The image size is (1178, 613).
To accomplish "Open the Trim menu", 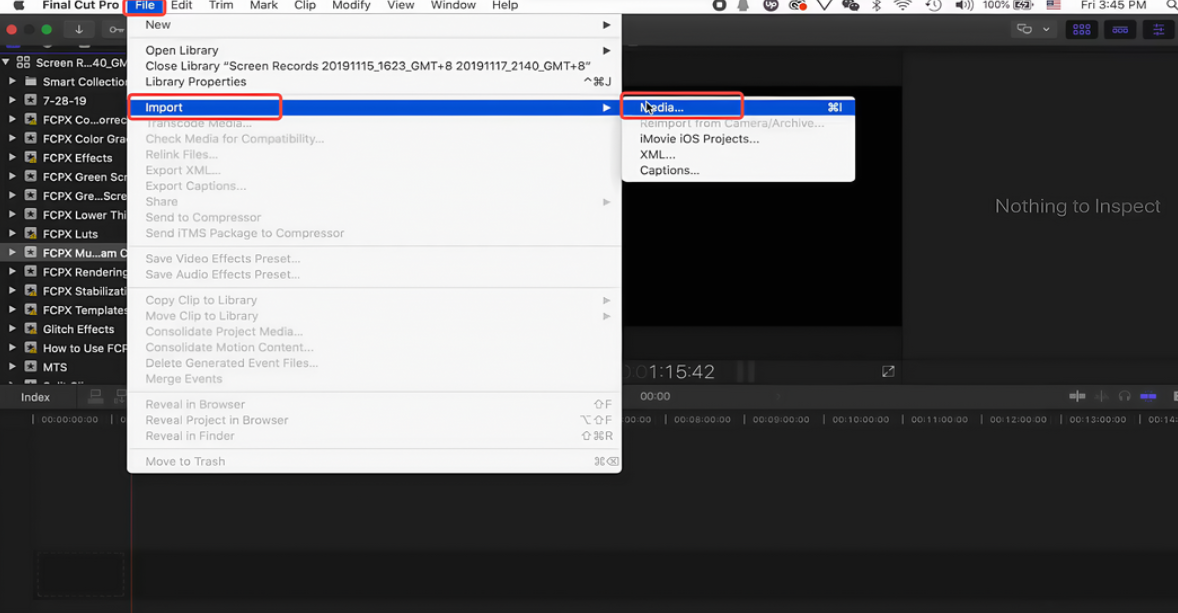I will 221,5.
